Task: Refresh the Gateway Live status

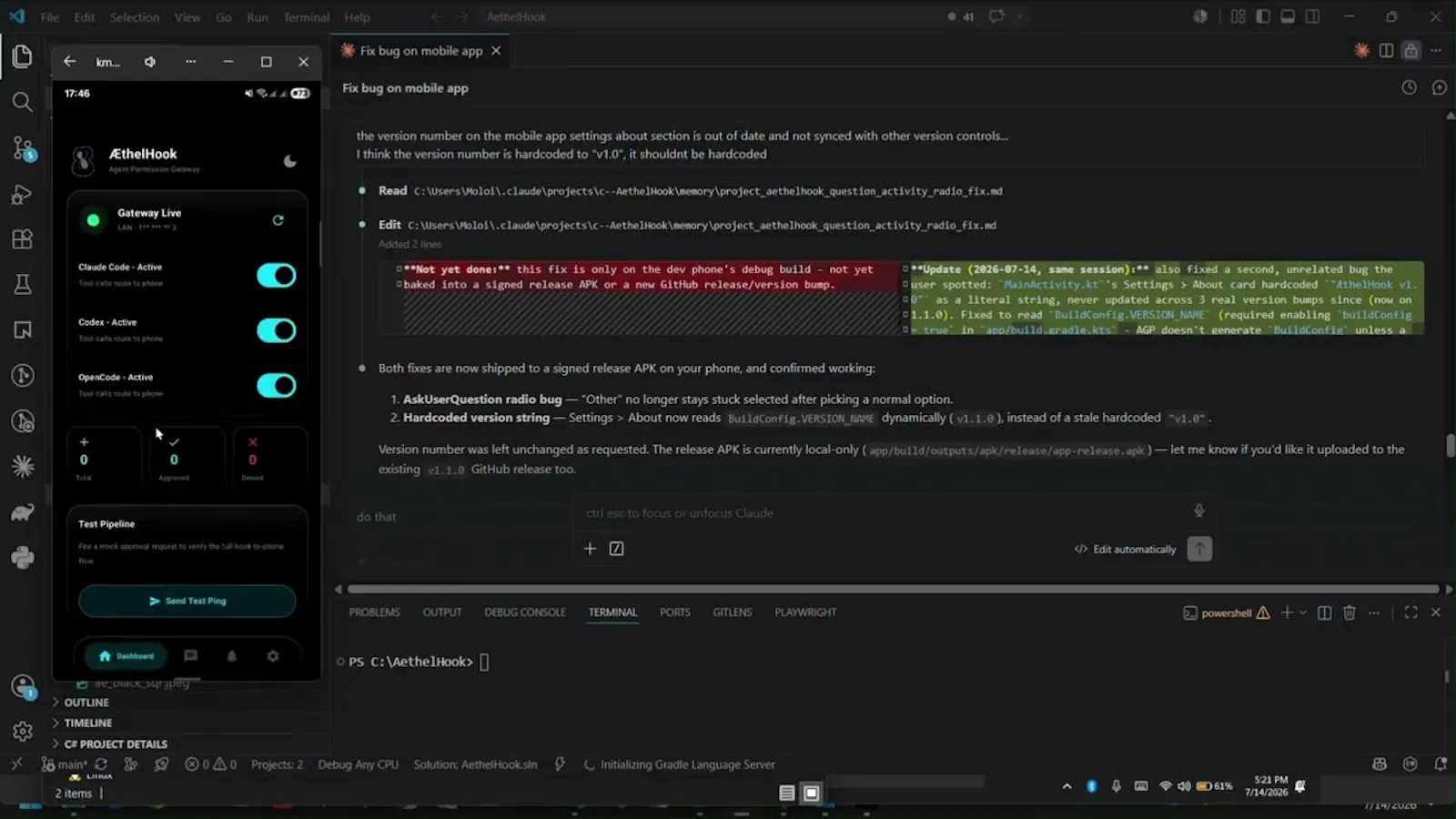Action: pyautogui.click(x=278, y=220)
